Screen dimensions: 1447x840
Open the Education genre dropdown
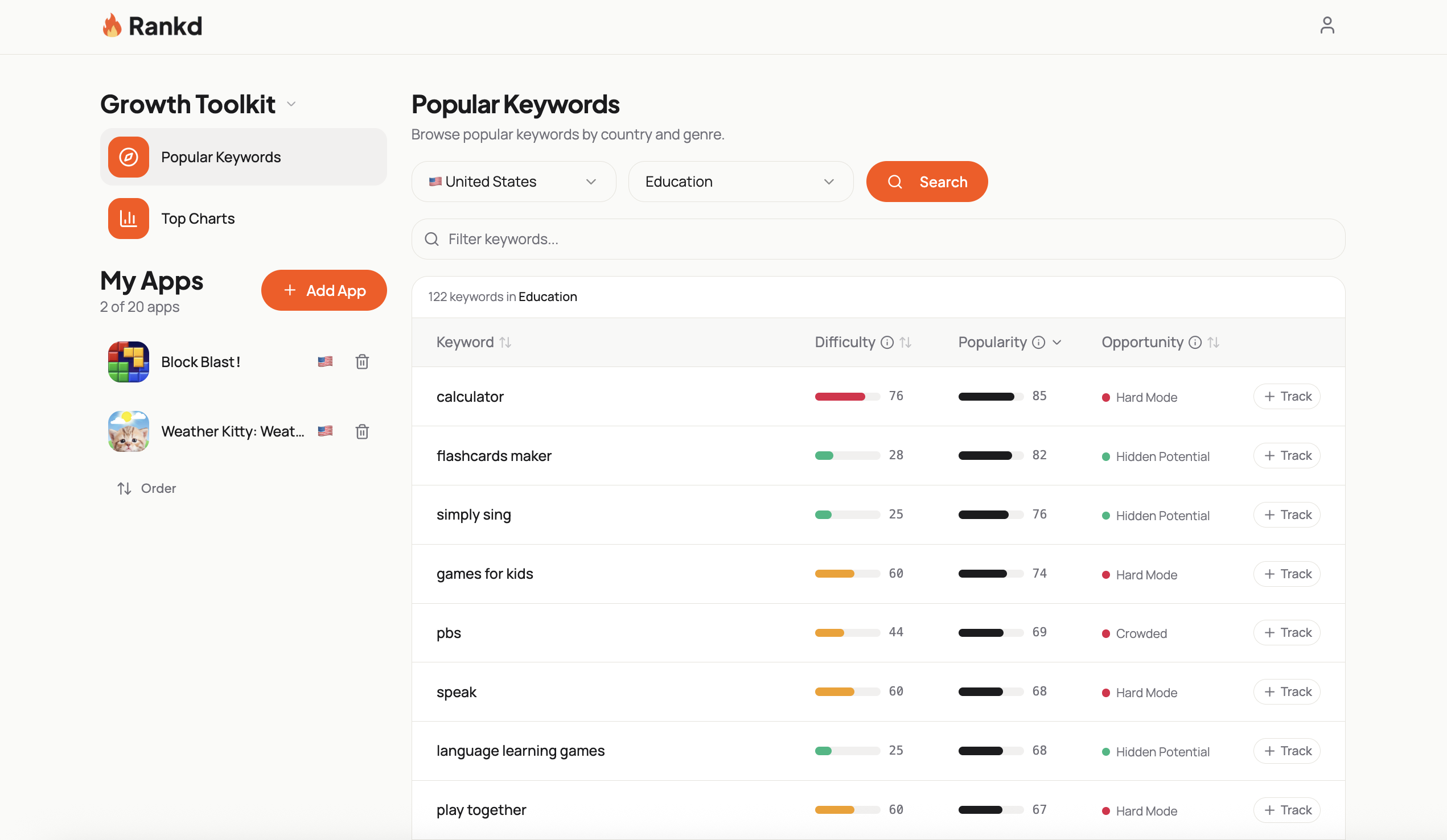click(740, 182)
